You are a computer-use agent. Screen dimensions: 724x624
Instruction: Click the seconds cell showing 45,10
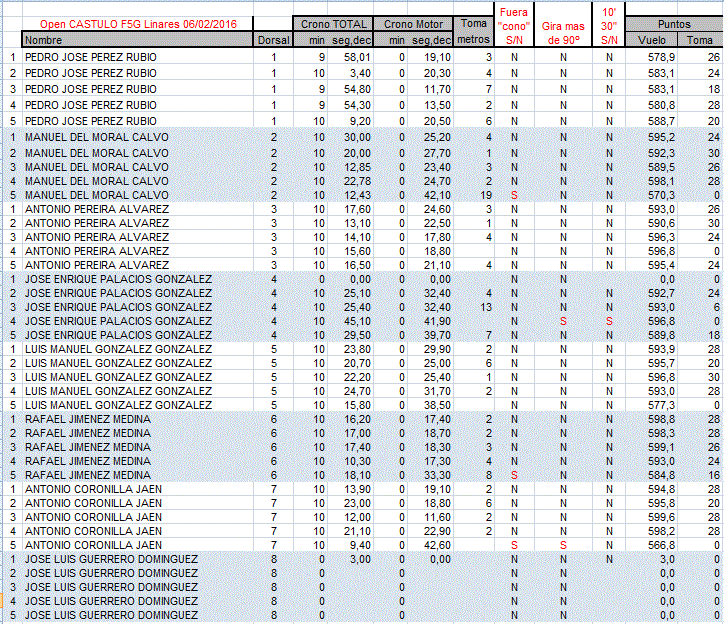[x=354, y=321]
